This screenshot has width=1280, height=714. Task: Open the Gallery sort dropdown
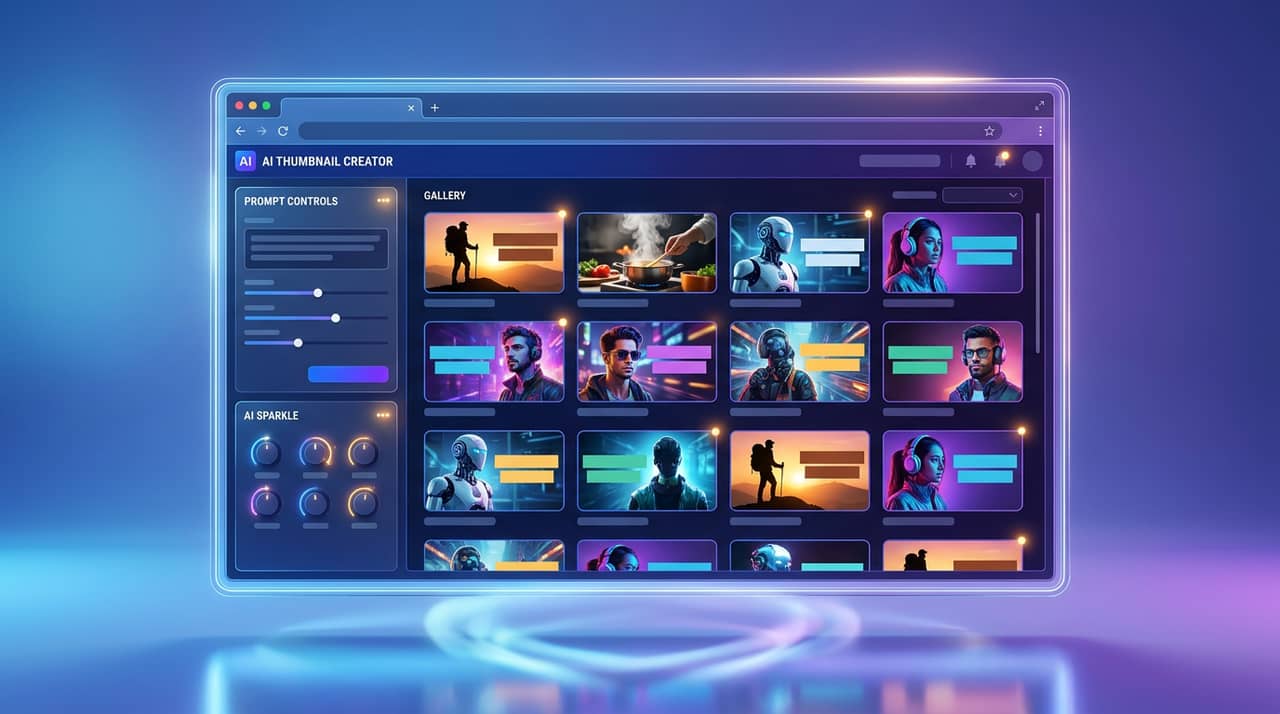coord(982,195)
